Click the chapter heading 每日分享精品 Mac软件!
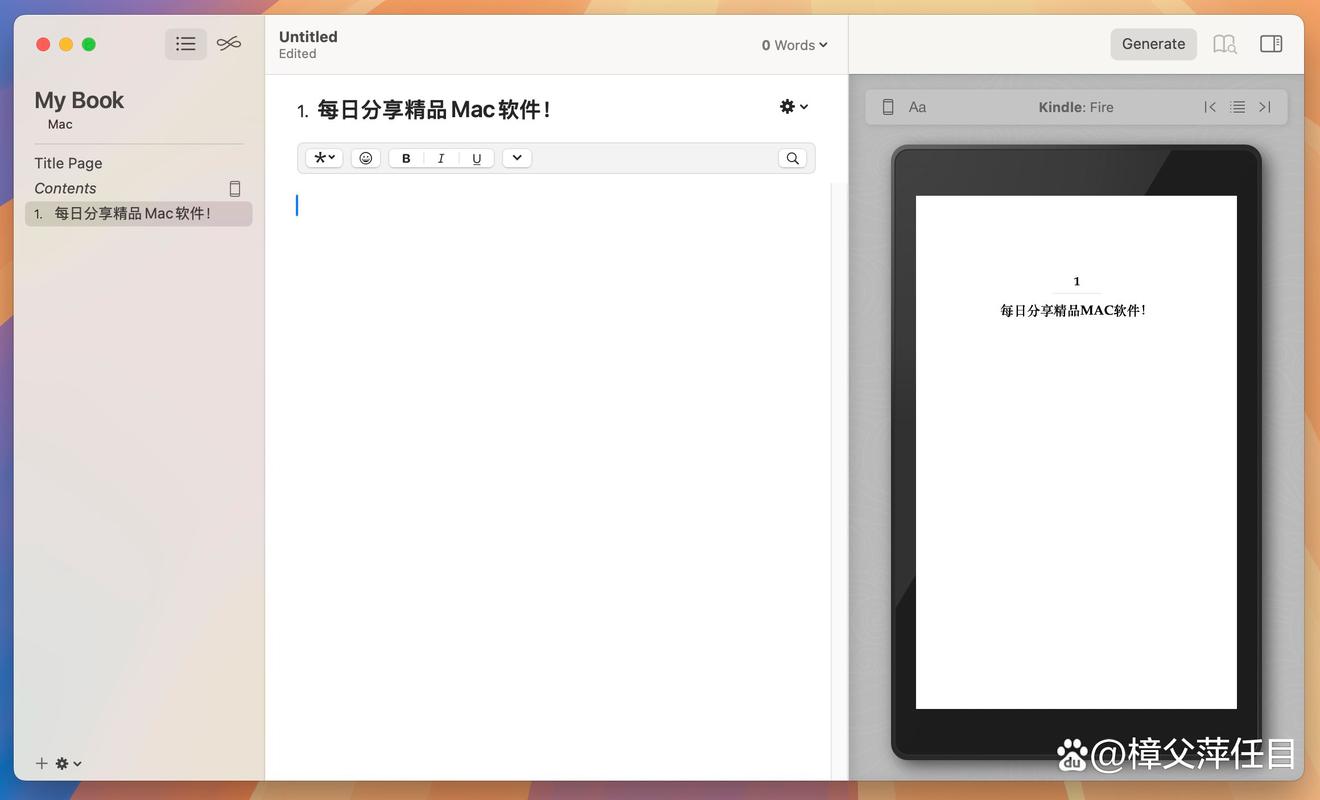The height and width of the screenshot is (800, 1320). (434, 110)
